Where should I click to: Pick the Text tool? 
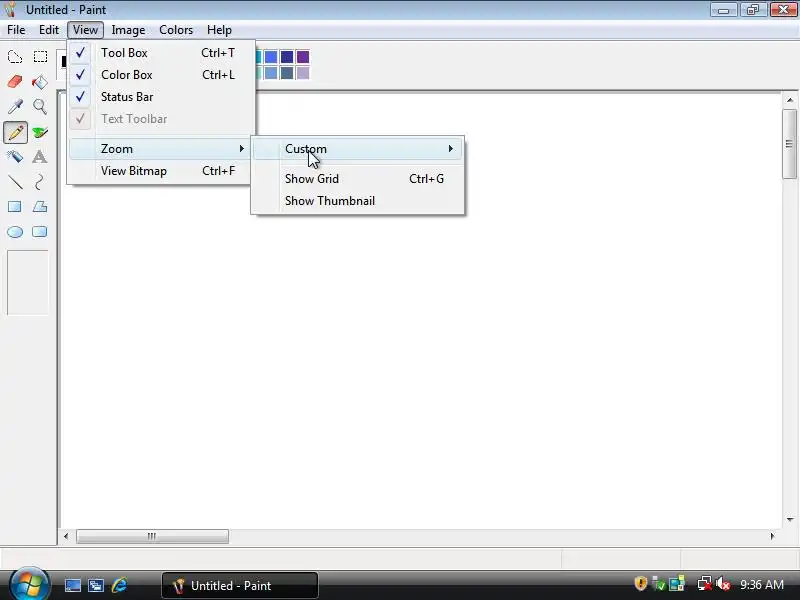[x=40, y=157]
